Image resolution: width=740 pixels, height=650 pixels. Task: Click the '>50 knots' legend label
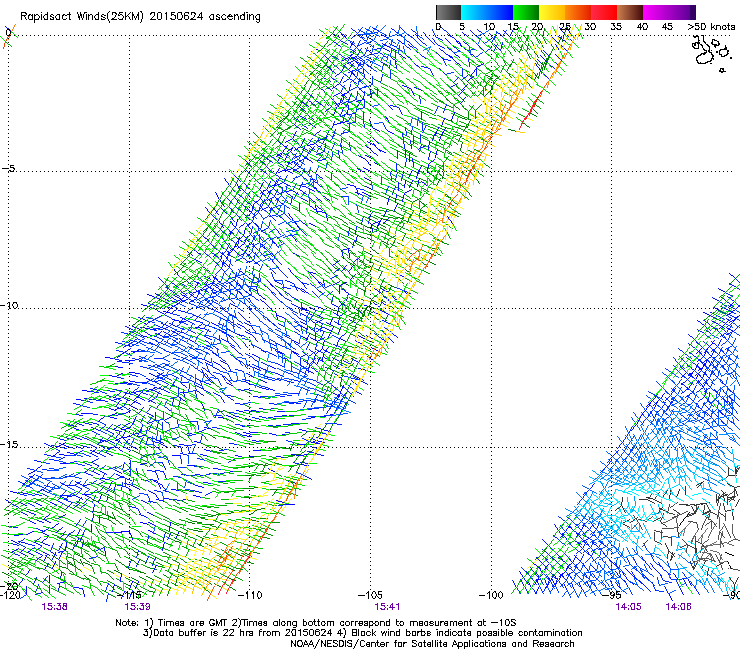[711, 27]
